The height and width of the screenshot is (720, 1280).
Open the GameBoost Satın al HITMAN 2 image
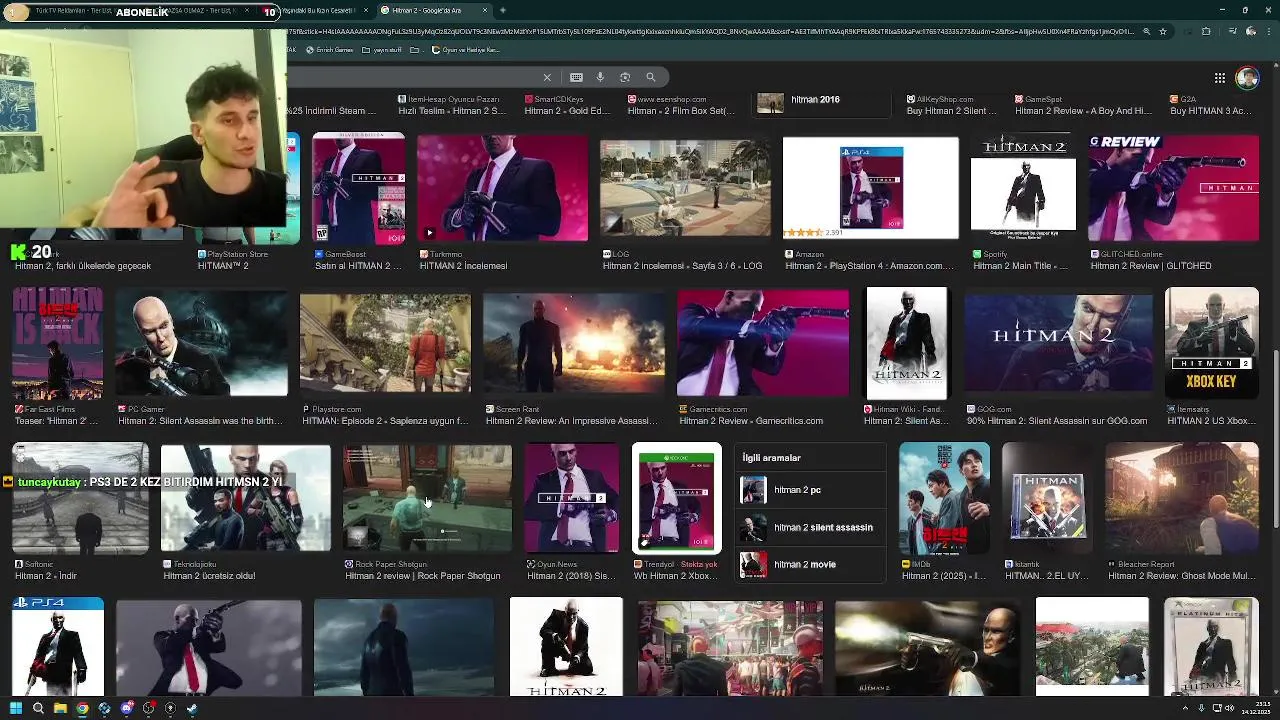click(x=358, y=188)
